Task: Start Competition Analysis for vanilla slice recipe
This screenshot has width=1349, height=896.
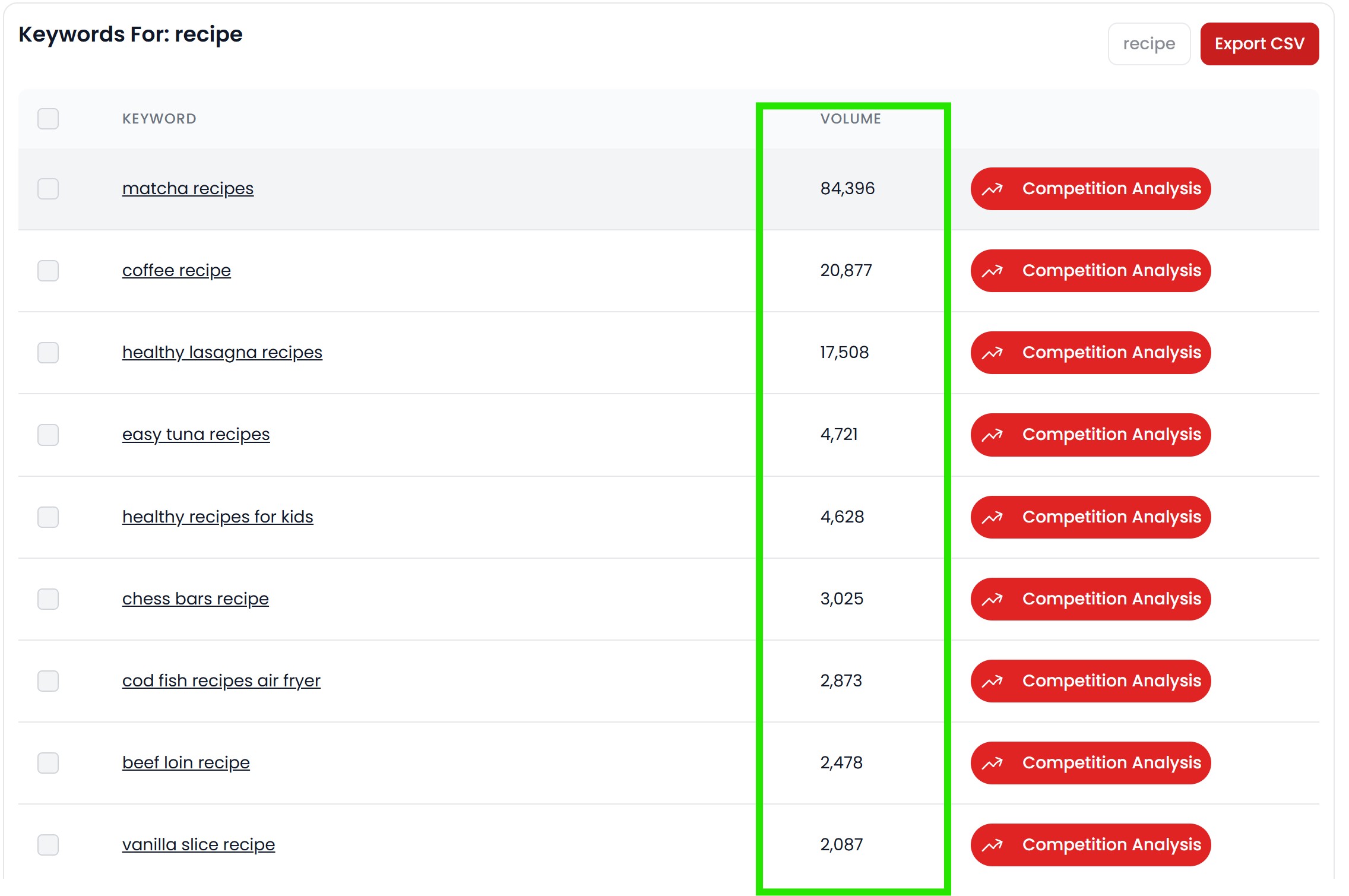Action: (x=1091, y=845)
